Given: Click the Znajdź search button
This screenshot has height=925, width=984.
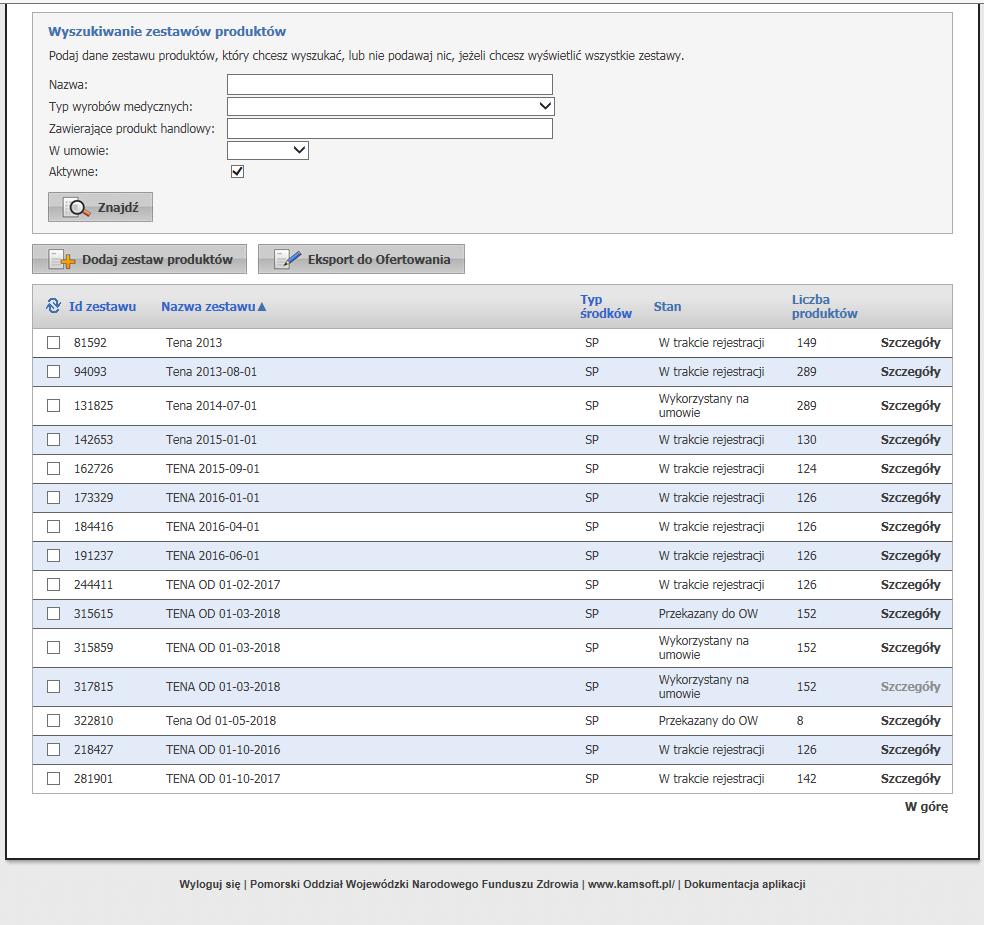Looking at the screenshot, I should coord(100,207).
